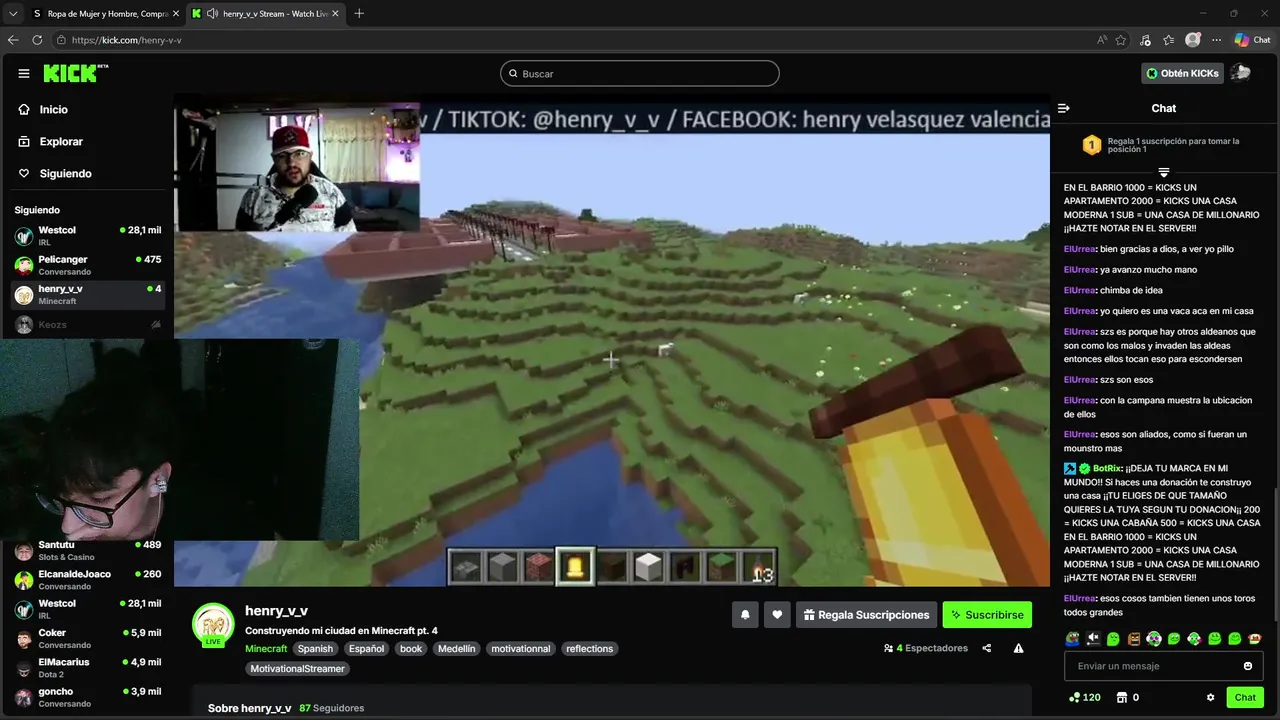Click the Buscar search field

click(x=640, y=73)
